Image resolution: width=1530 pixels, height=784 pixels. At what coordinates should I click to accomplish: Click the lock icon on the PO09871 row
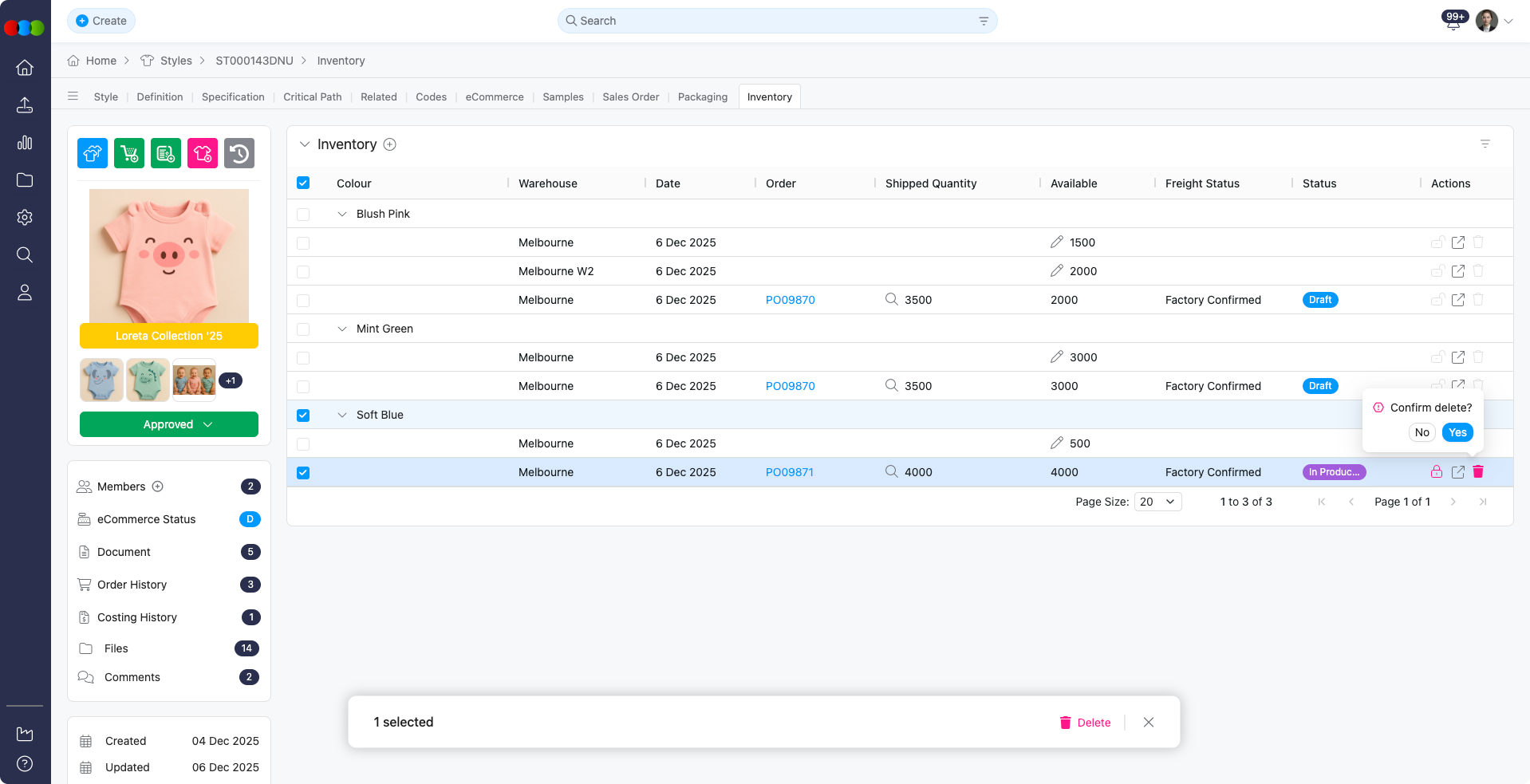(1437, 472)
